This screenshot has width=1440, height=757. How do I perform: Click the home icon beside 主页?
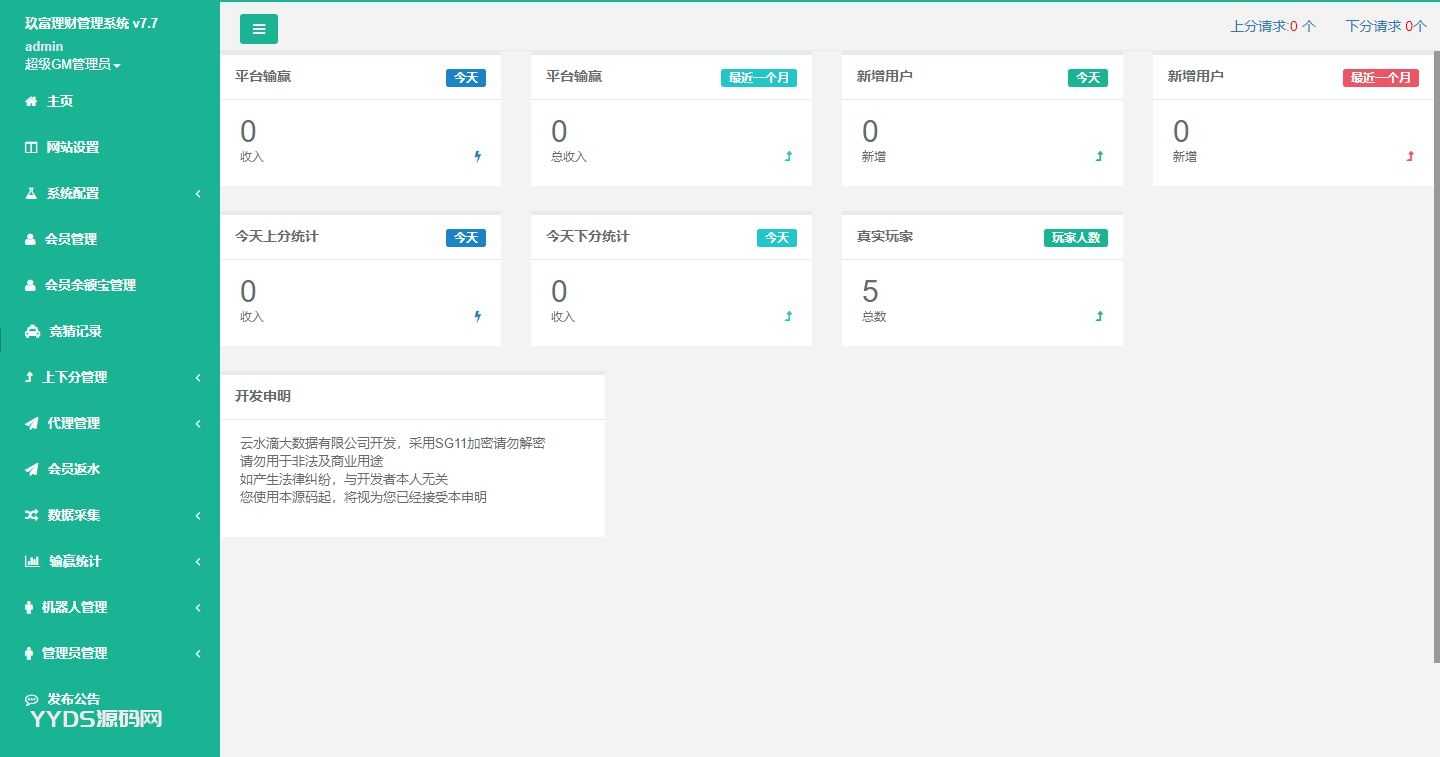coord(31,101)
